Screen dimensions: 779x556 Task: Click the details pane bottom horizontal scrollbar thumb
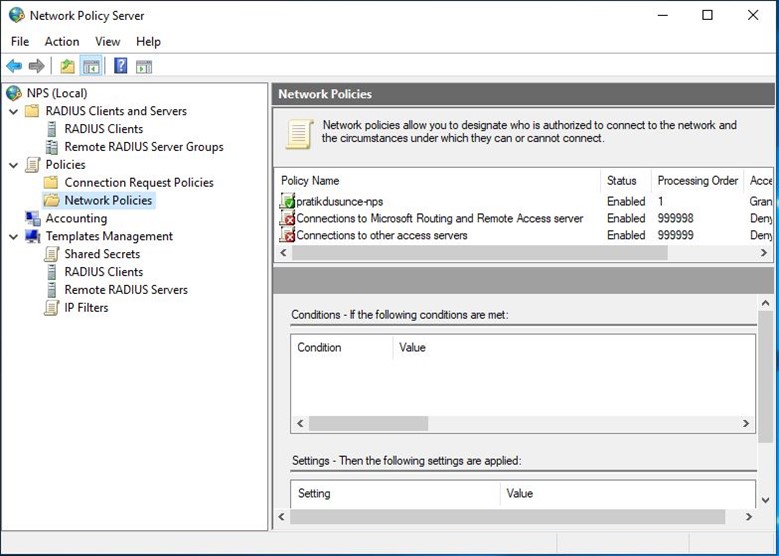507,517
